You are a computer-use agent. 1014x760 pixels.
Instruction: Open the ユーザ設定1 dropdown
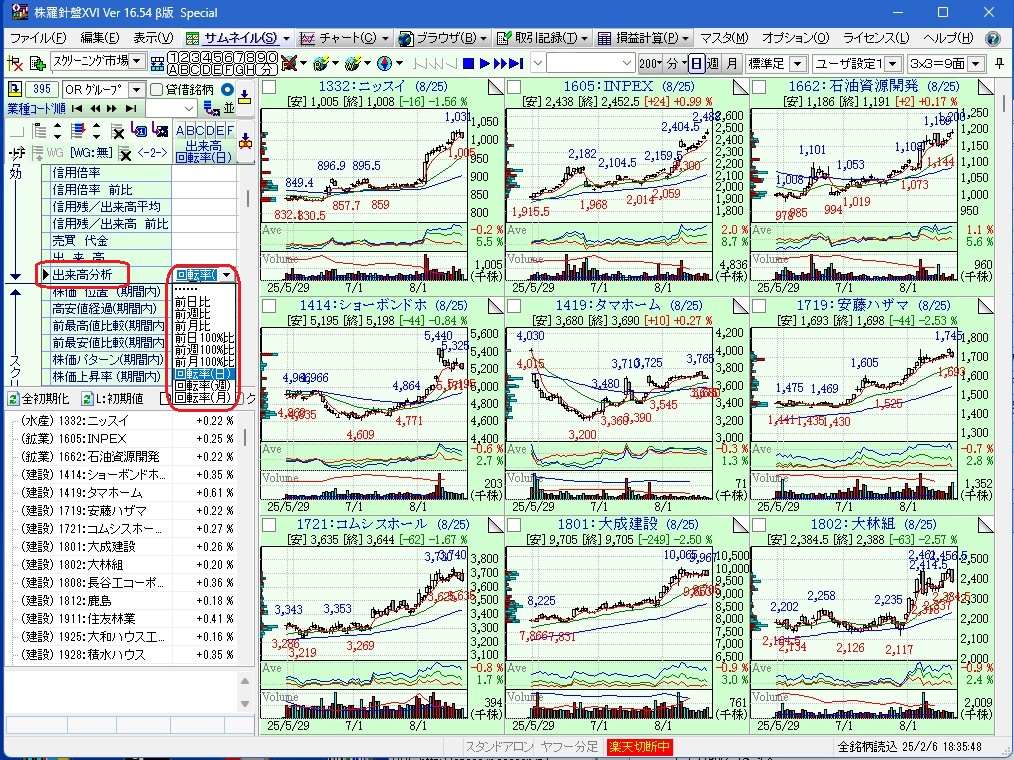point(893,63)
